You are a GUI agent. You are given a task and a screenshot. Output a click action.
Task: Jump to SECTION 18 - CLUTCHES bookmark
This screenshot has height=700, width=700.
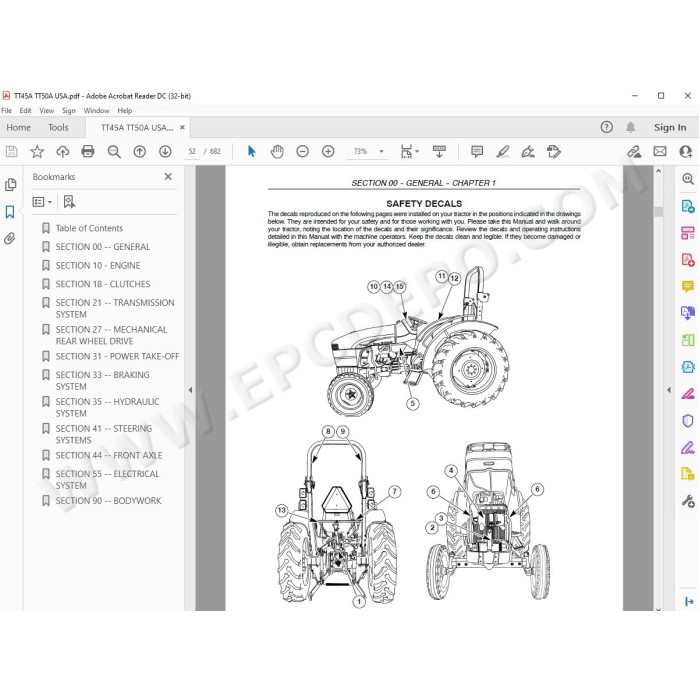(103, 284)
